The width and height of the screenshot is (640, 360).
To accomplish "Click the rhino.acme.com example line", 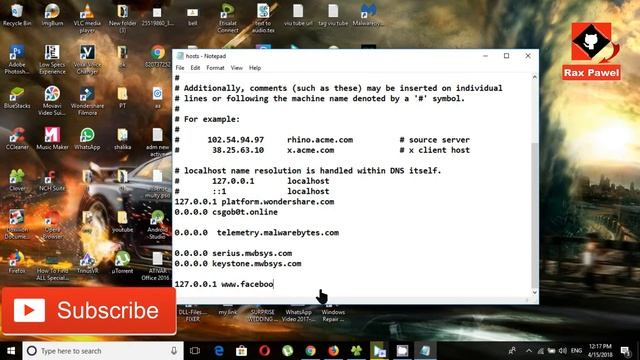I will [x=322, y=140].
